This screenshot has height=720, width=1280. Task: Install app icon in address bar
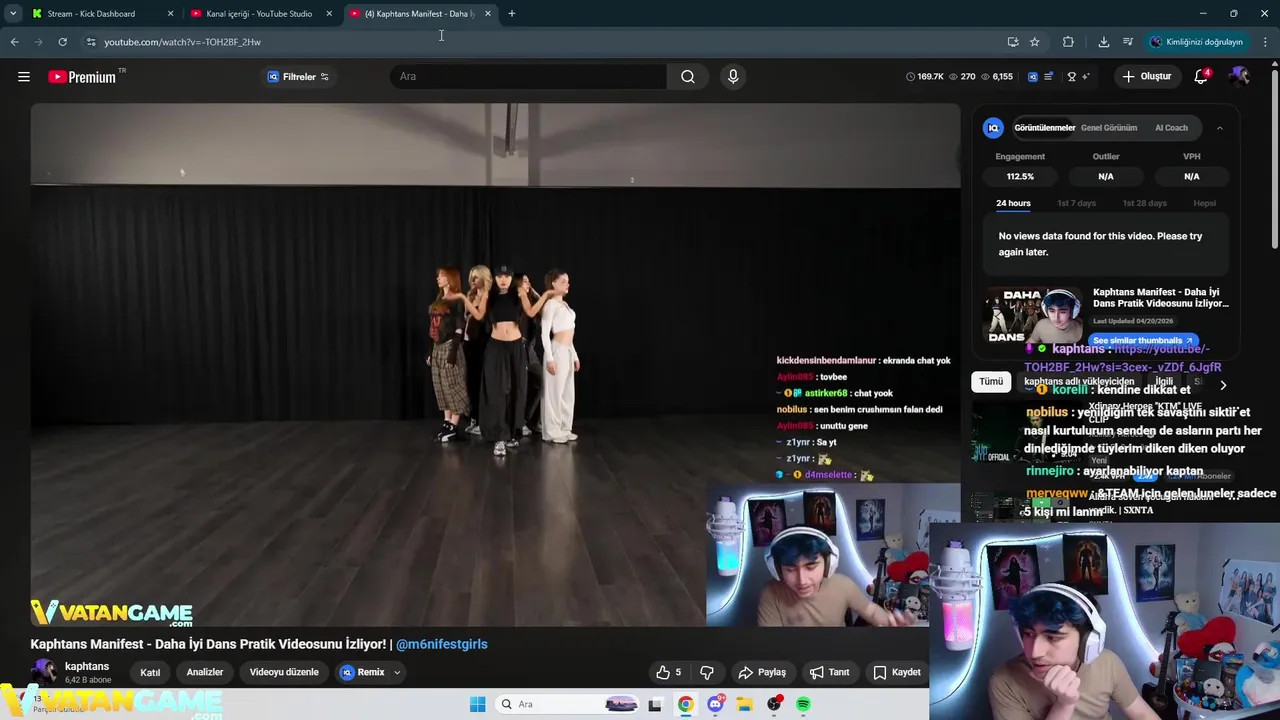[1013, 42]
